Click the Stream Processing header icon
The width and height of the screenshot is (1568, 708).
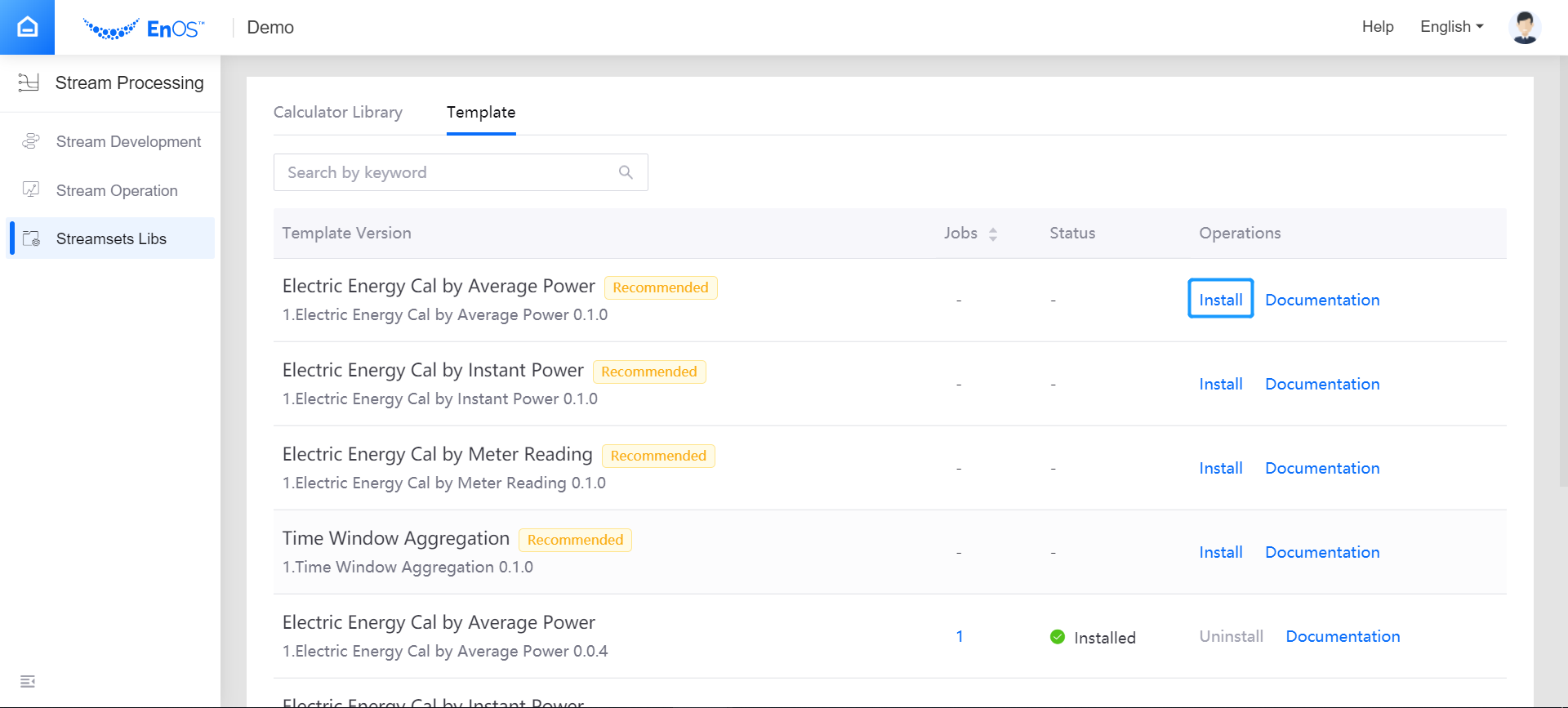[x=29, y=82]
